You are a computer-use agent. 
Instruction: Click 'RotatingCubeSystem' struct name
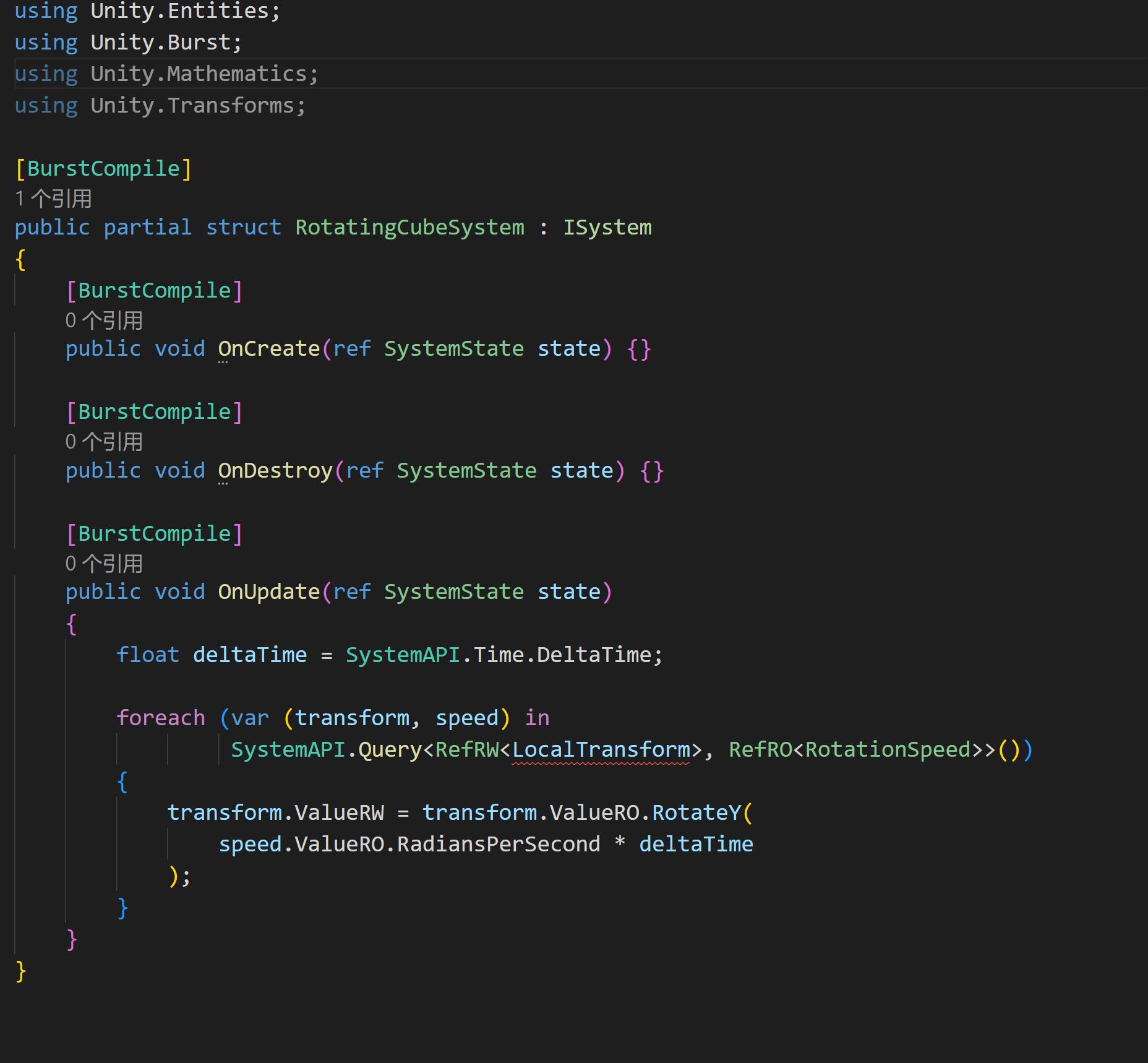point(409,227)
